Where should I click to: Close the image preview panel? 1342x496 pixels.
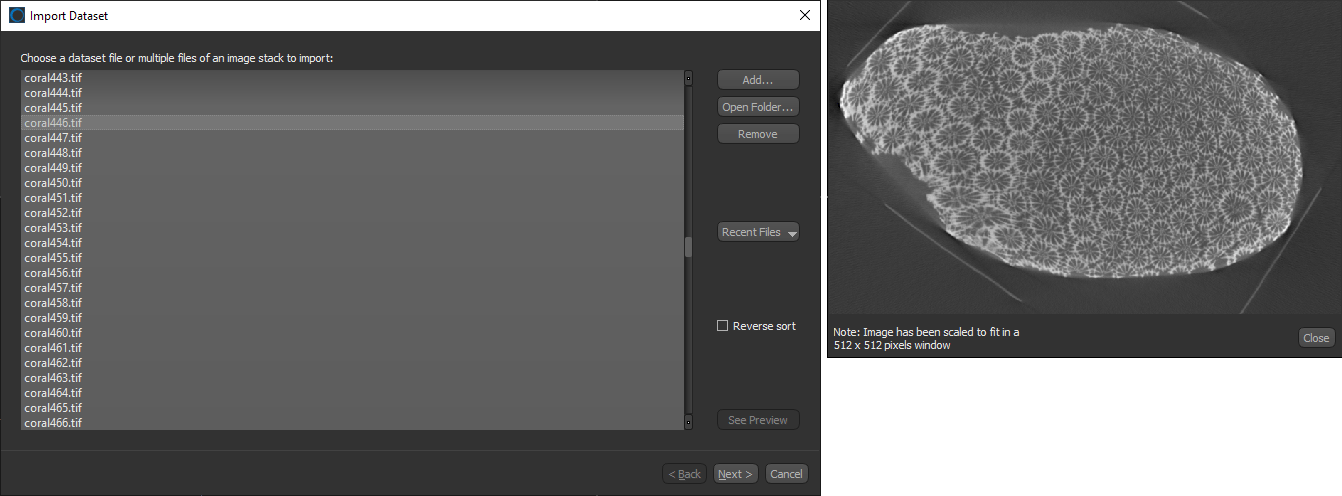click(1316, 338)
